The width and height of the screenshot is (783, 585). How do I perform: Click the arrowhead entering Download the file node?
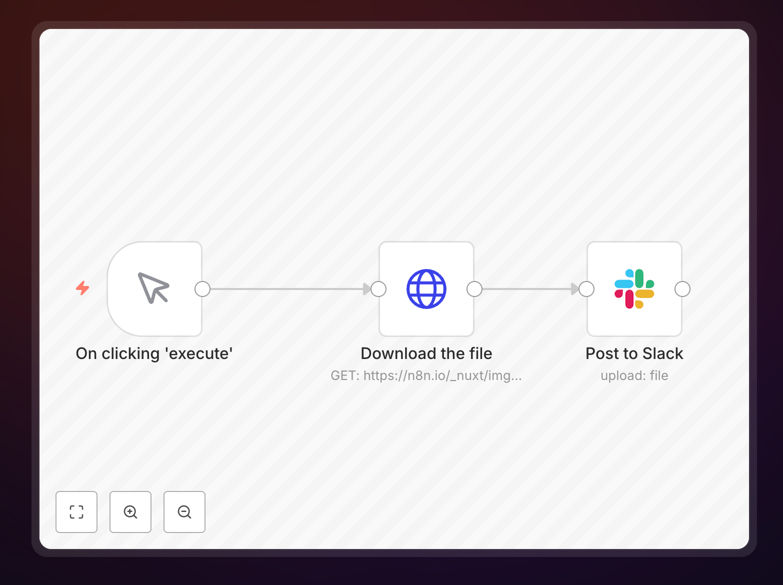coord(367,289)
